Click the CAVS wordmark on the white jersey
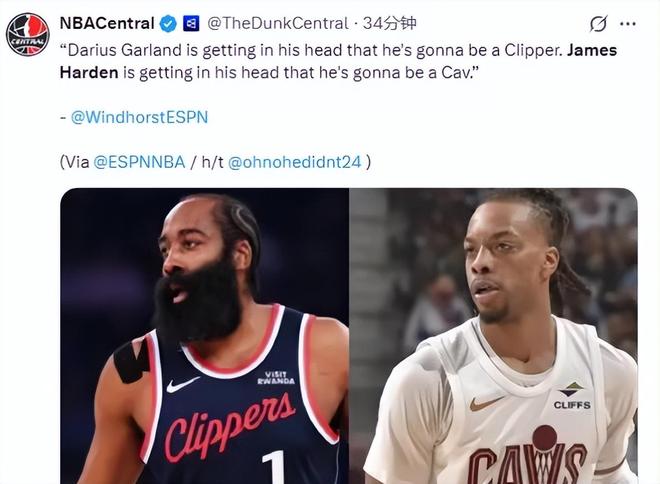Screen dimensions: 660x484 tap(528, 461)
